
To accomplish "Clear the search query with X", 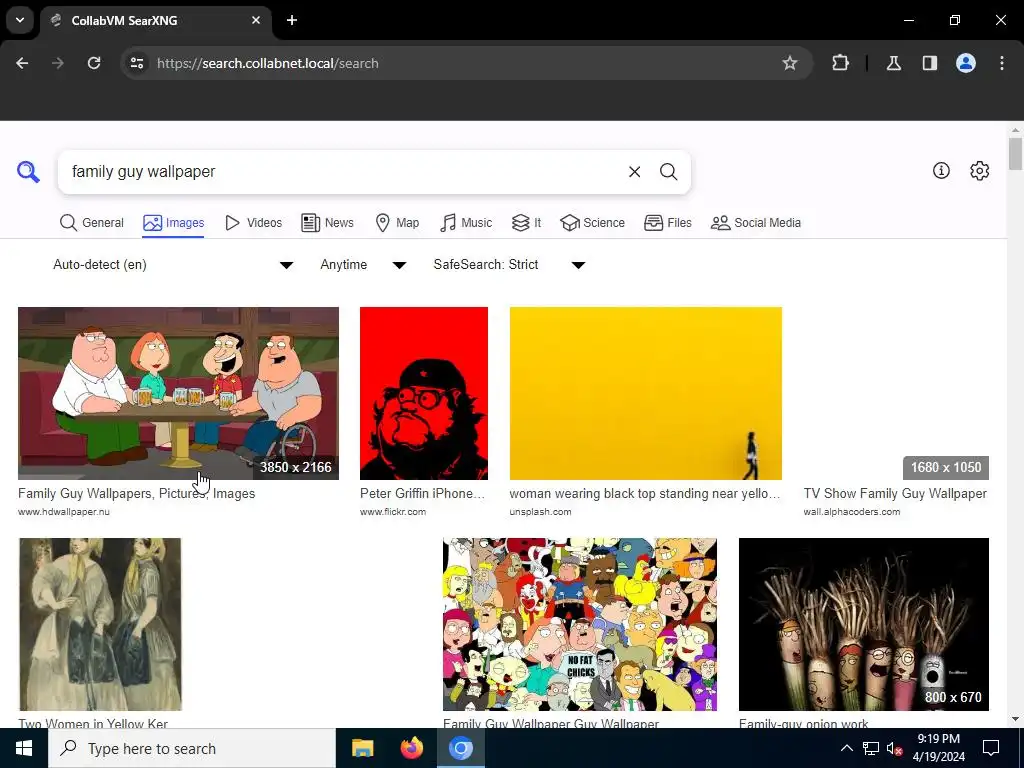I will pyautogui.click(x=634, y=172).
